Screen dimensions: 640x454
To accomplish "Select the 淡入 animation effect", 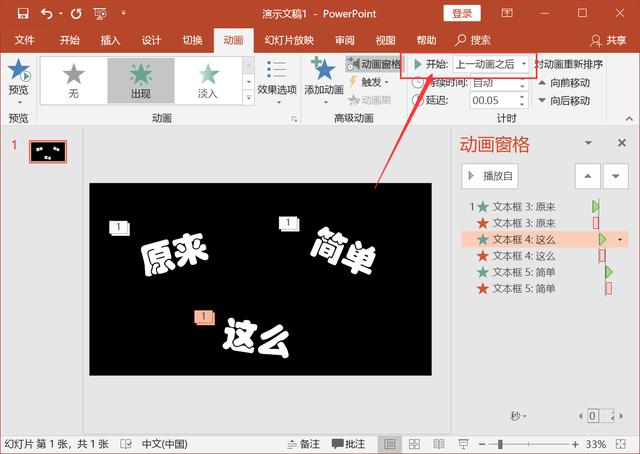I will click(208, 80).
